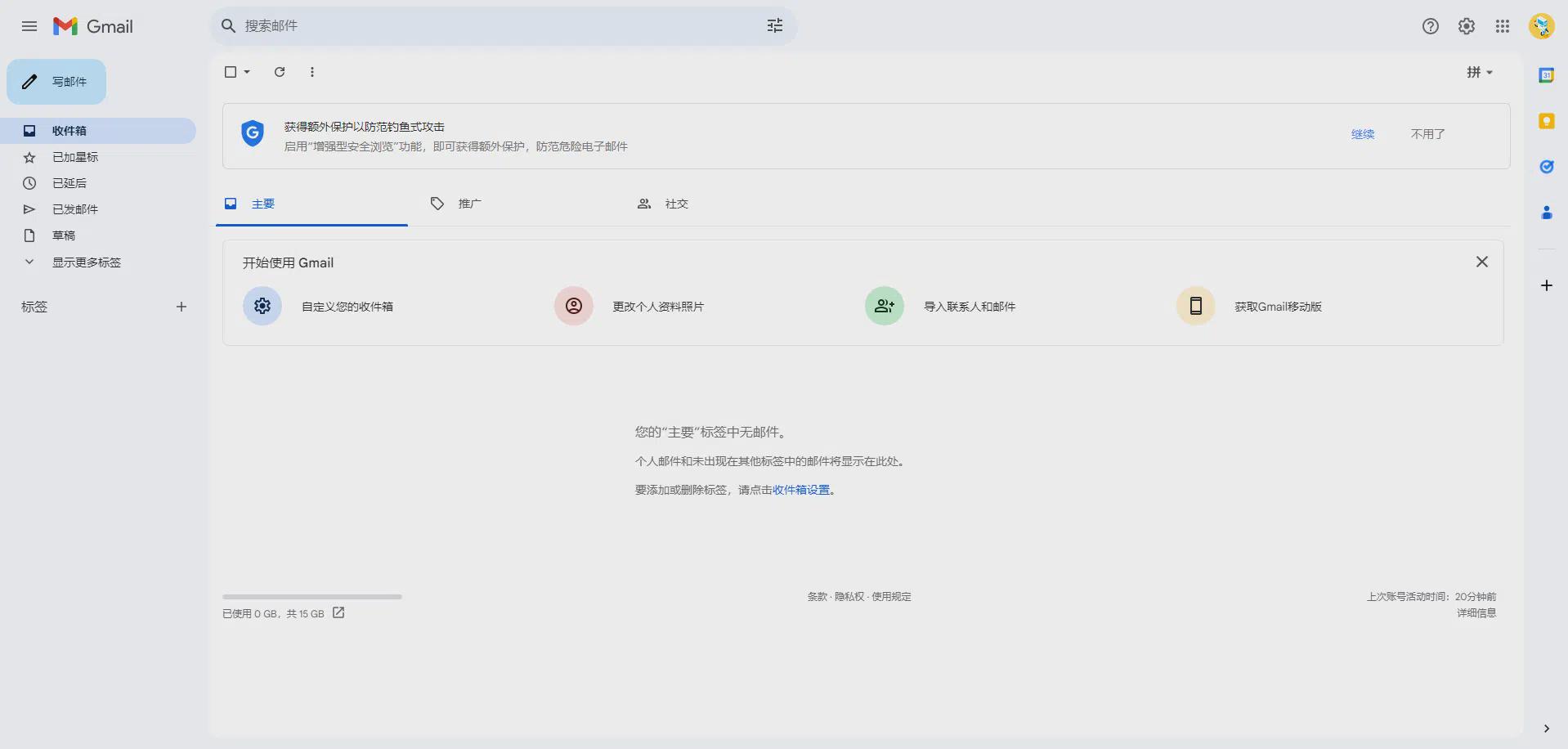Screen dimensions: 1568x749
Task: Open Contacts side panel
Action: point(1546,213)
